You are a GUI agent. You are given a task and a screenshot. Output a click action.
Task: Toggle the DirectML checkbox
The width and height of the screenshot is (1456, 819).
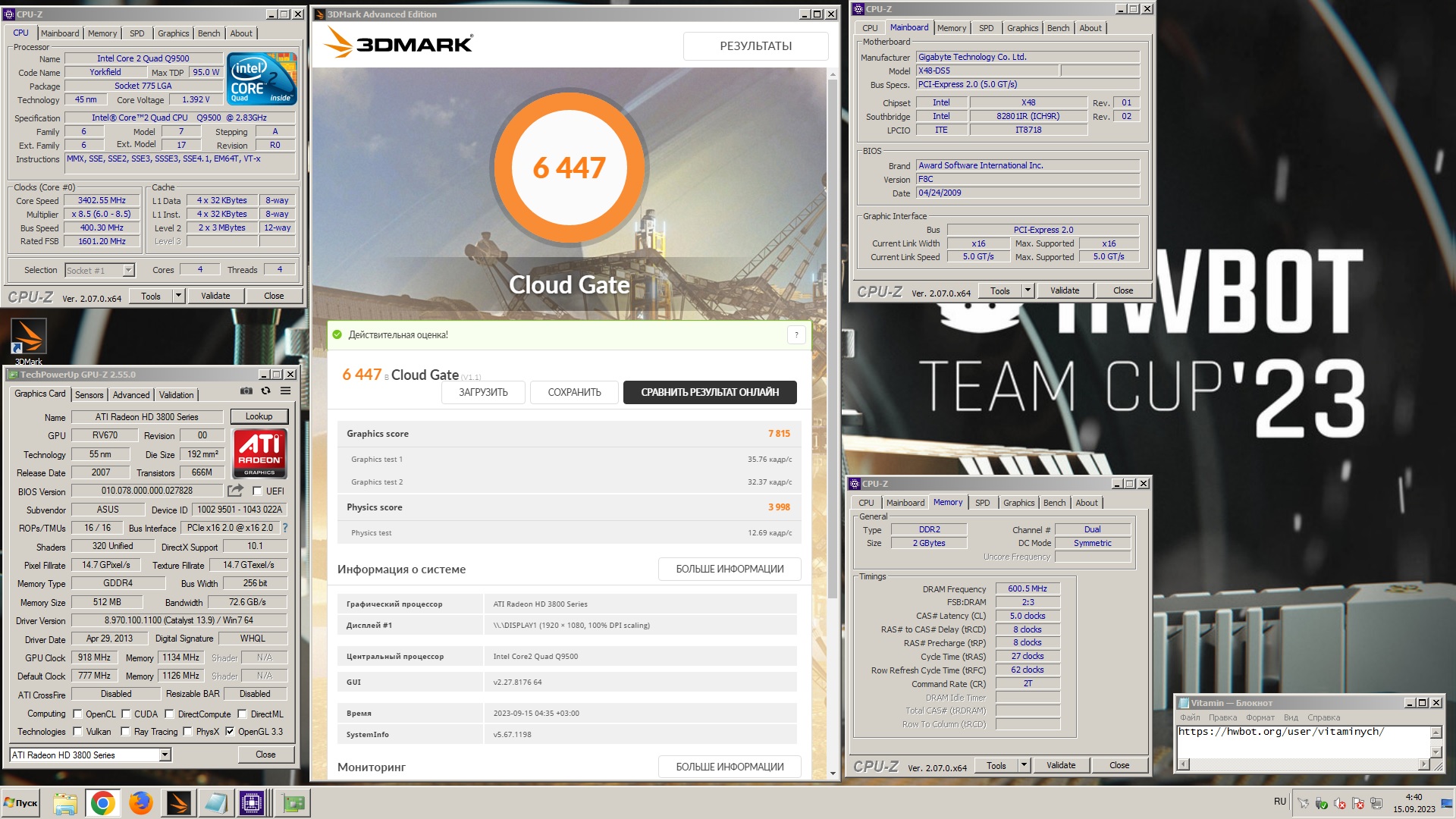(242, 714)
